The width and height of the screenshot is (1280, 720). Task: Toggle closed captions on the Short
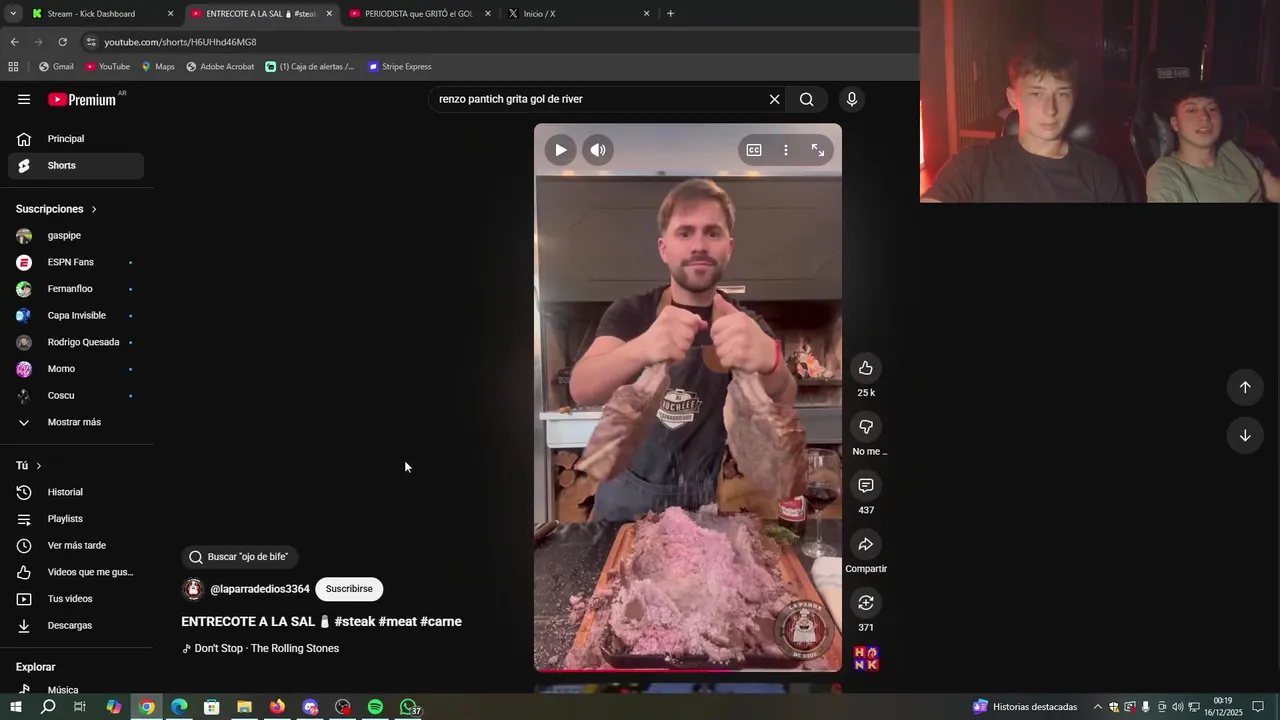click(x=754, y=150)
